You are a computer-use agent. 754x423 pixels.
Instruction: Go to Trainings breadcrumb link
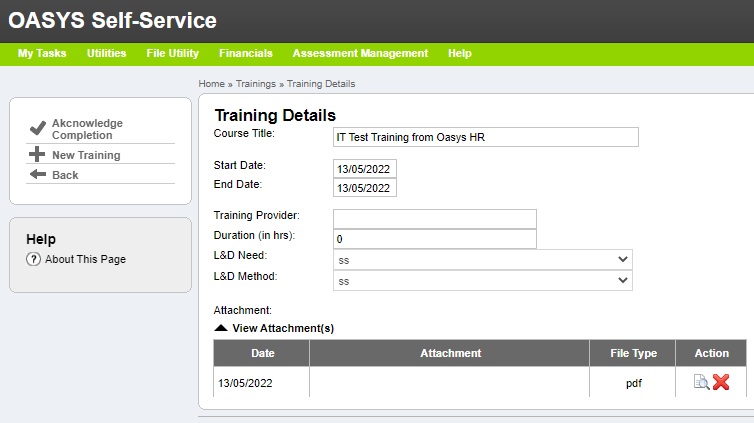(x=256, y=84)
